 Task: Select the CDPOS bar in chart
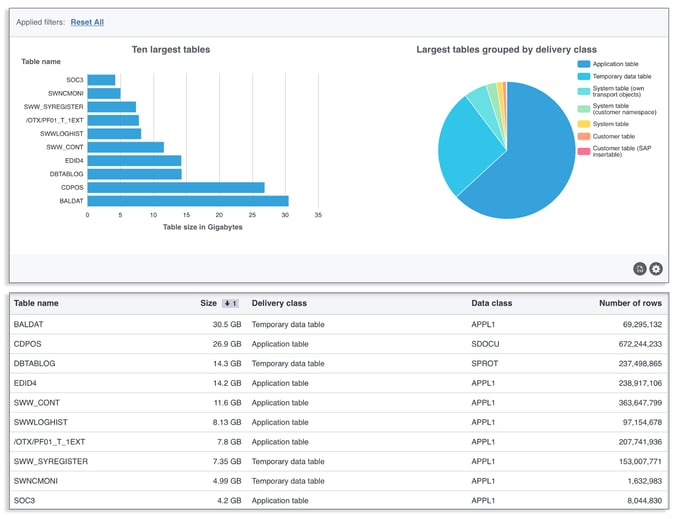(x=176, y=188)
